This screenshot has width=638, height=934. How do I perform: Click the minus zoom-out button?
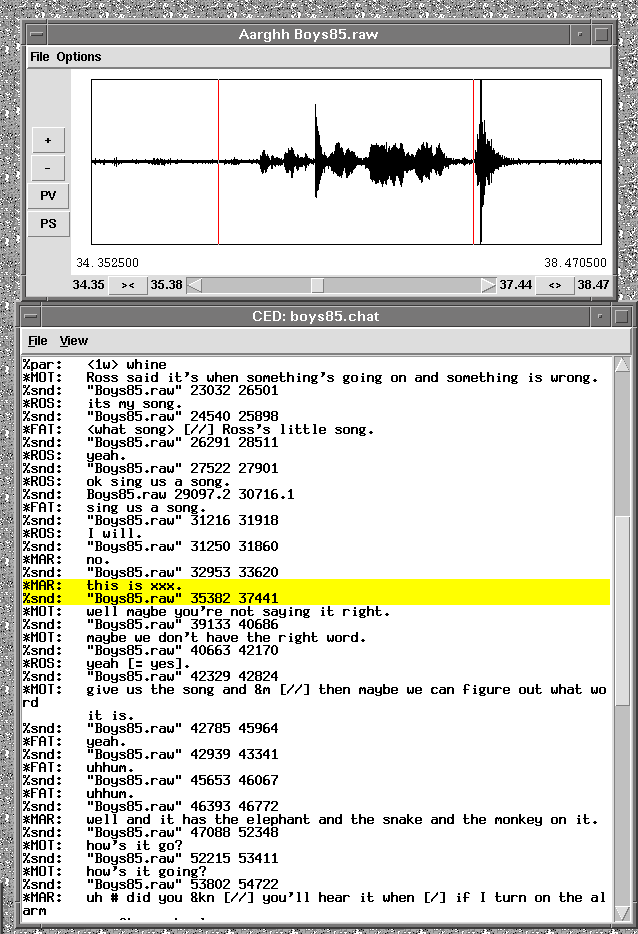point(48,168)
